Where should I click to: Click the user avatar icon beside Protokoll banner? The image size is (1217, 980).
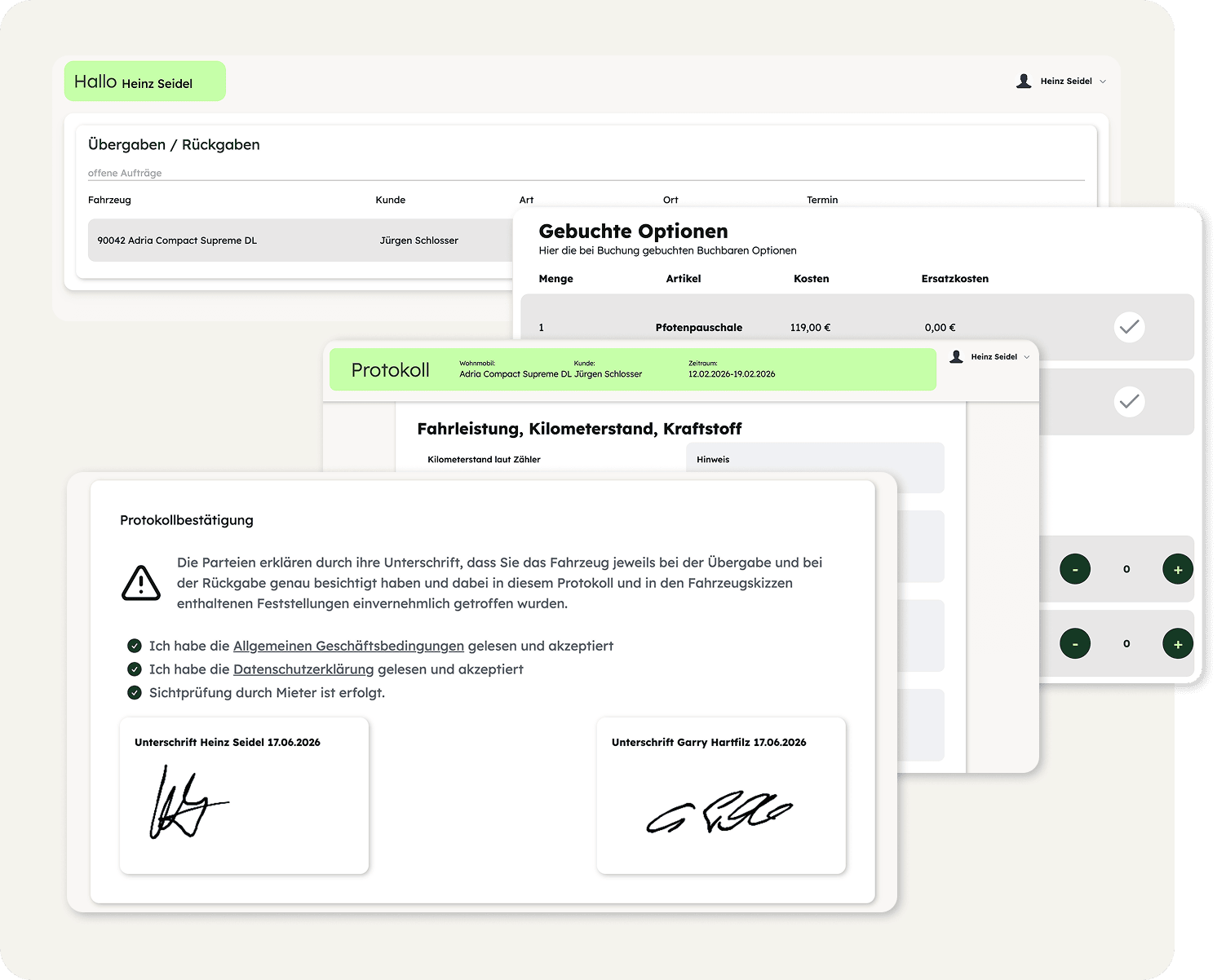coord(957,356)
